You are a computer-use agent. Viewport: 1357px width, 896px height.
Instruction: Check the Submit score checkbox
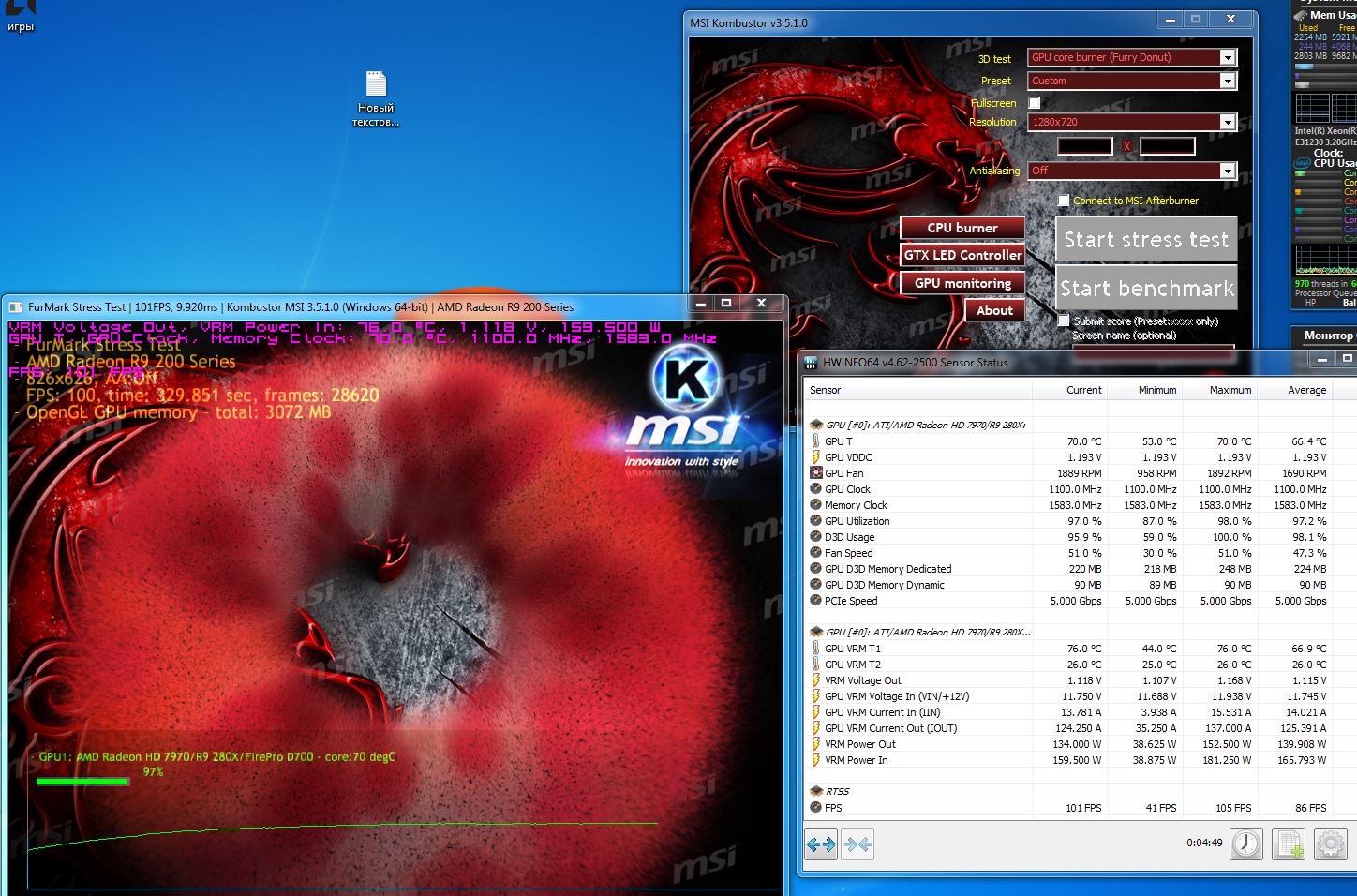[x=1064, y=321]
